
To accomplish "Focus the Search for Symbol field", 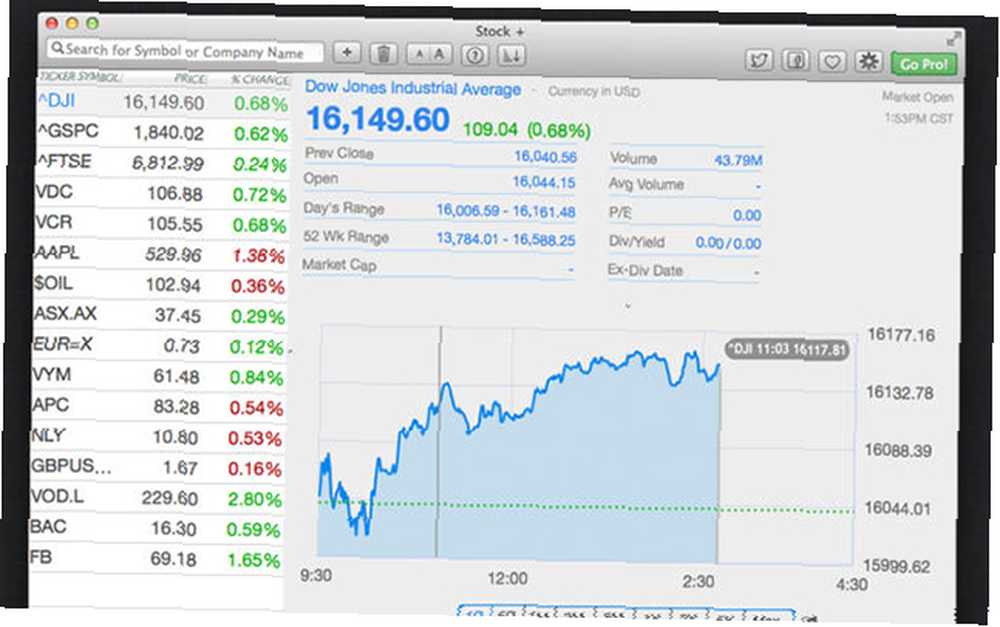I will coord(185,50).
